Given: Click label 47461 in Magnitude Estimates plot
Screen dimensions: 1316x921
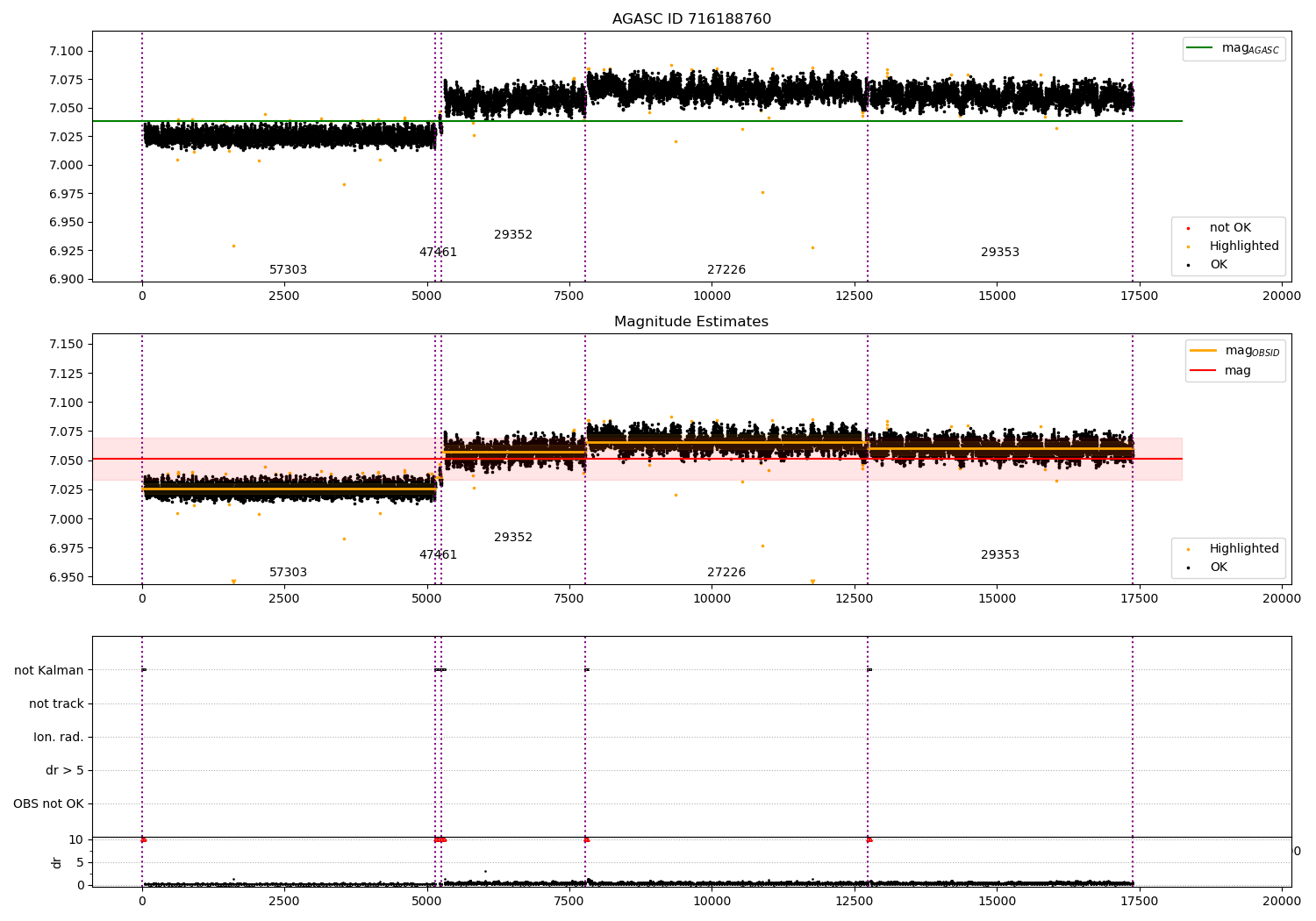Looking at the screenshot, I should pos(438,555).
